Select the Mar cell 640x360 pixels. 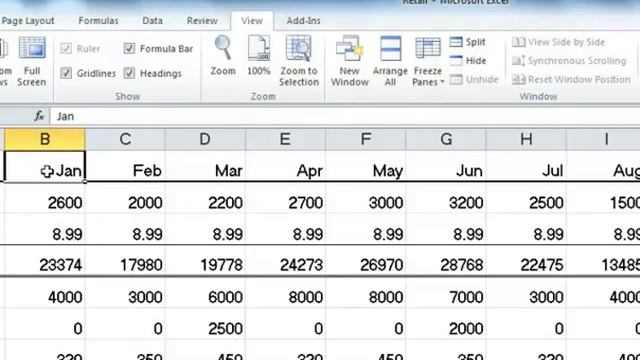pos(205,166)
